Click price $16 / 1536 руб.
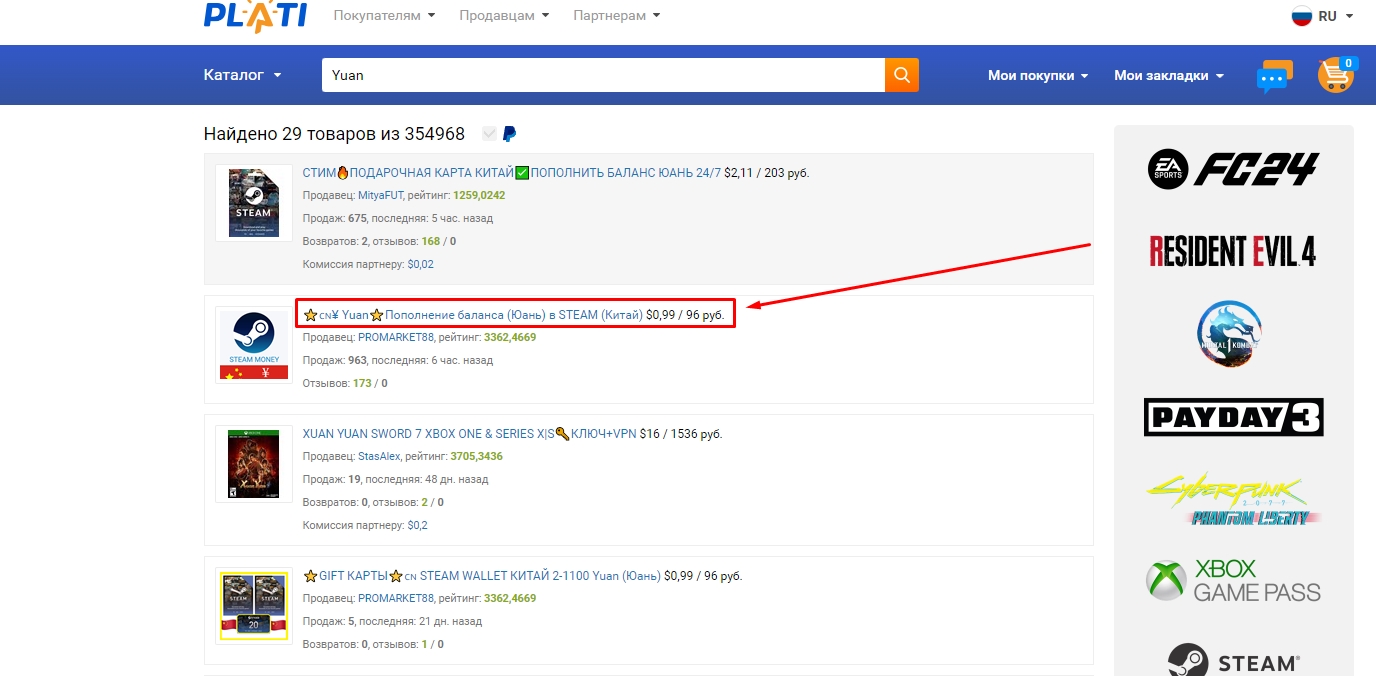The image size is (1376, 676). (681, 434)
